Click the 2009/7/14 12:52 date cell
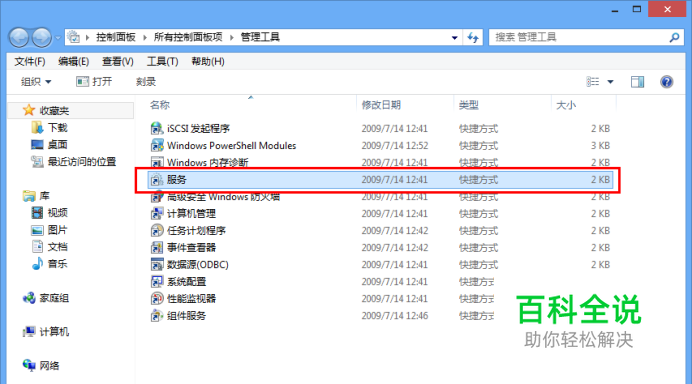 coord(395,145)
